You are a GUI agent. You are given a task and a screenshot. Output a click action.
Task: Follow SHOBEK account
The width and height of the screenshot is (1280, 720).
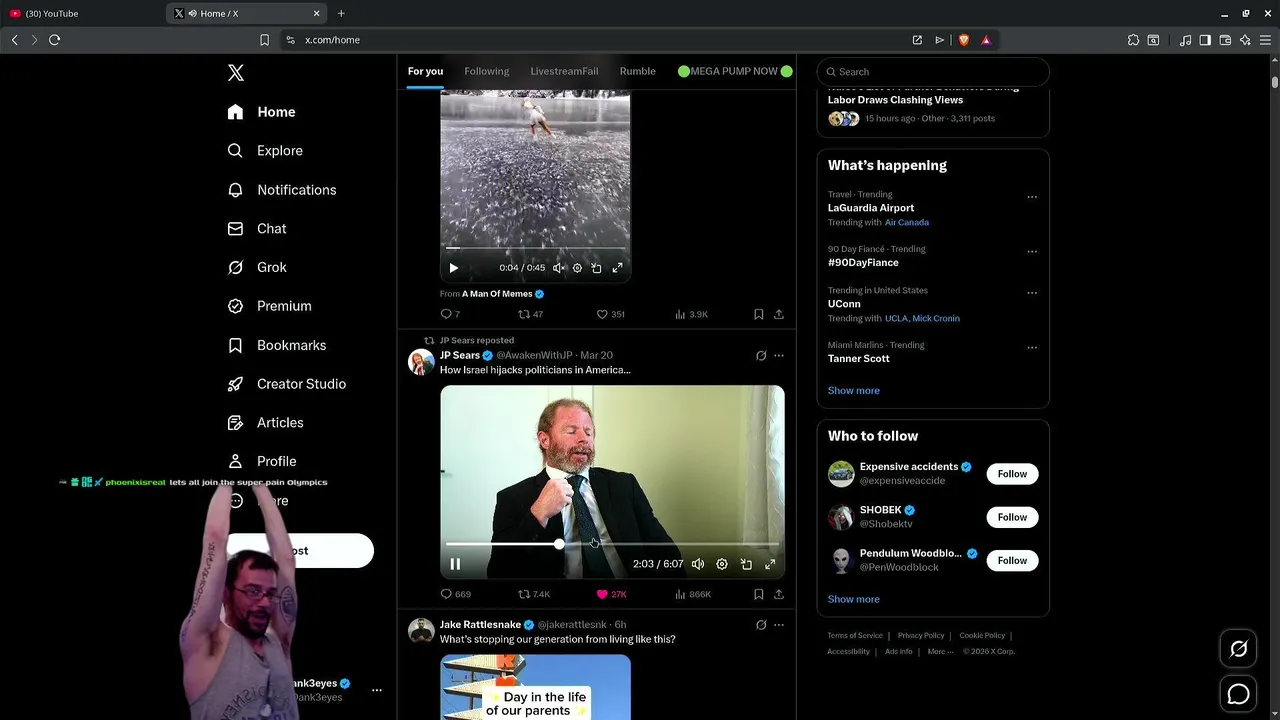[x=1012, y=517]
